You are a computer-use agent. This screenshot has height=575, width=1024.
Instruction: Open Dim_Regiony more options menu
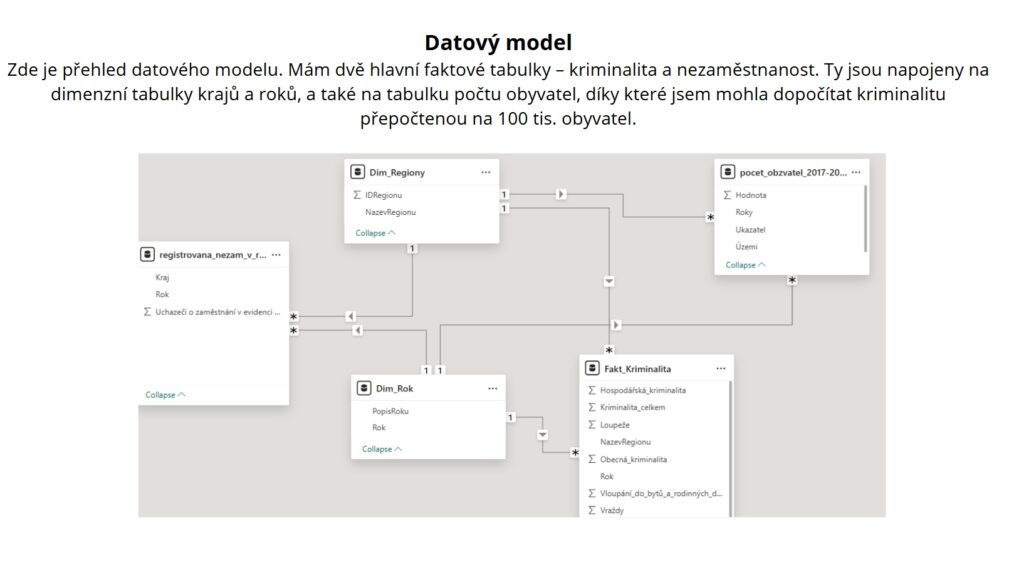(486, 172)
